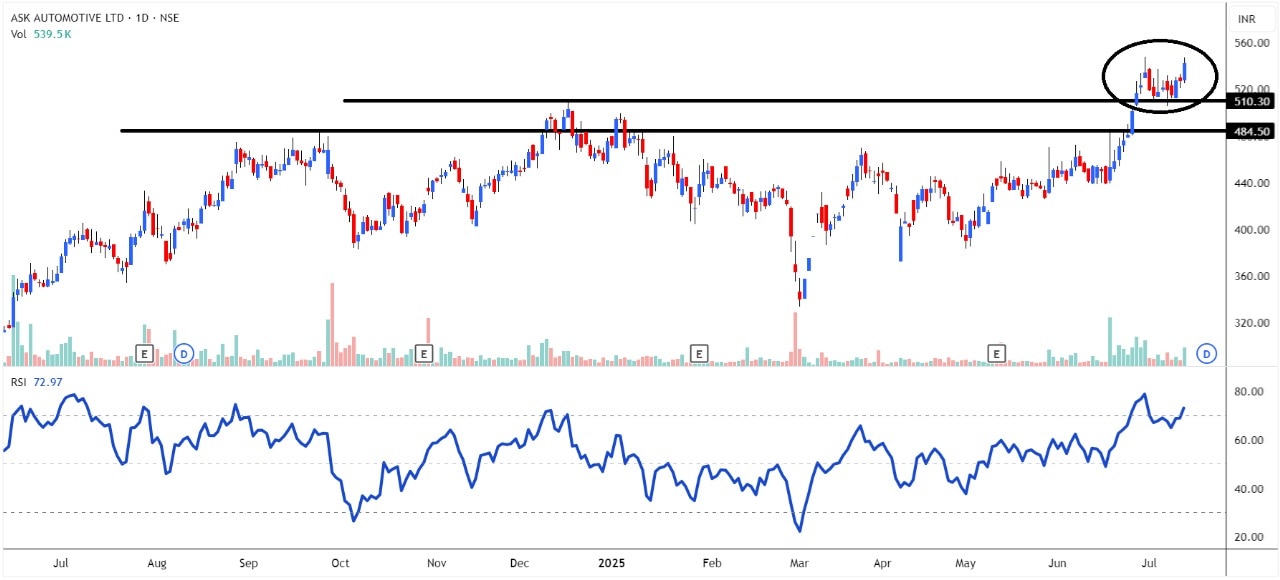Select the earnings E marker near February
Image resolution: width=1280 pixels, height=580 pixels.
pos(699,353)
